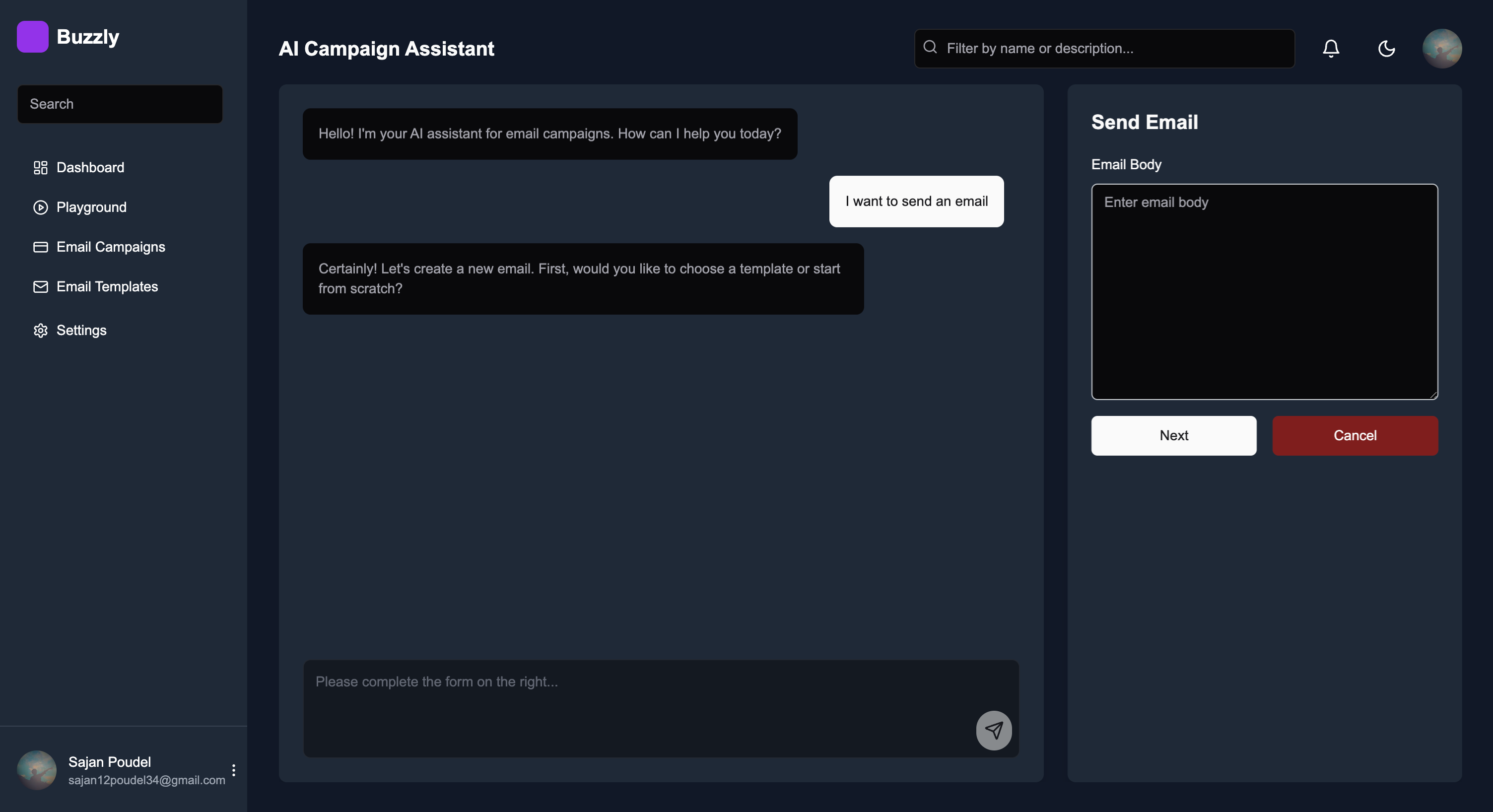1493x812 pixels.
Task: Click the Playground play-circle icon
Action: tap(40, 207)
